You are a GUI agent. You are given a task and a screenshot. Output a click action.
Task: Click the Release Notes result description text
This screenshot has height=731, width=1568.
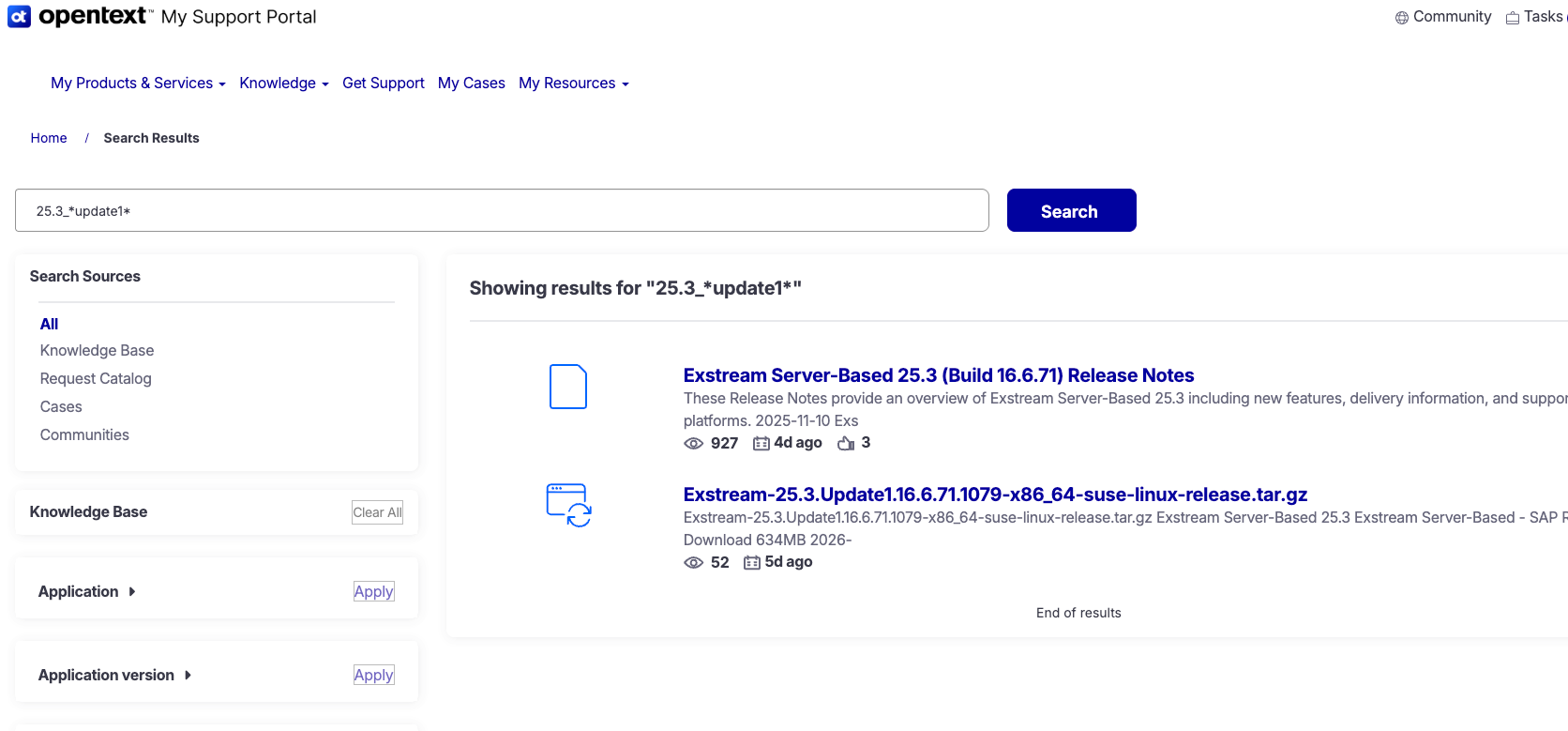coord(1125,409)
